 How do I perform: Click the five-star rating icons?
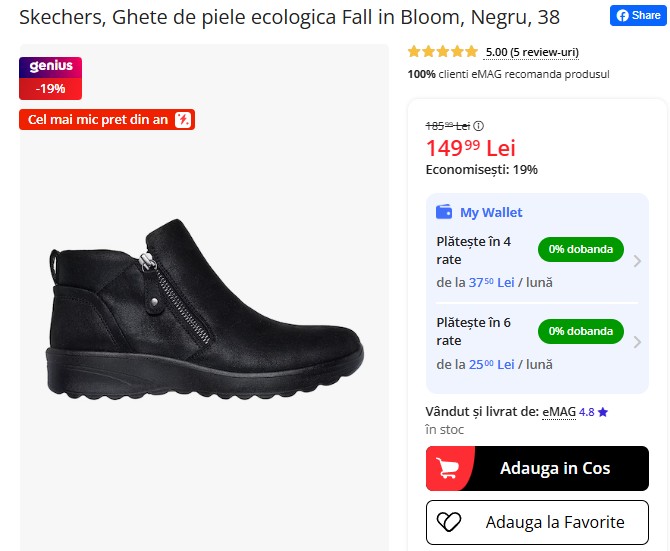pos(443,52)
